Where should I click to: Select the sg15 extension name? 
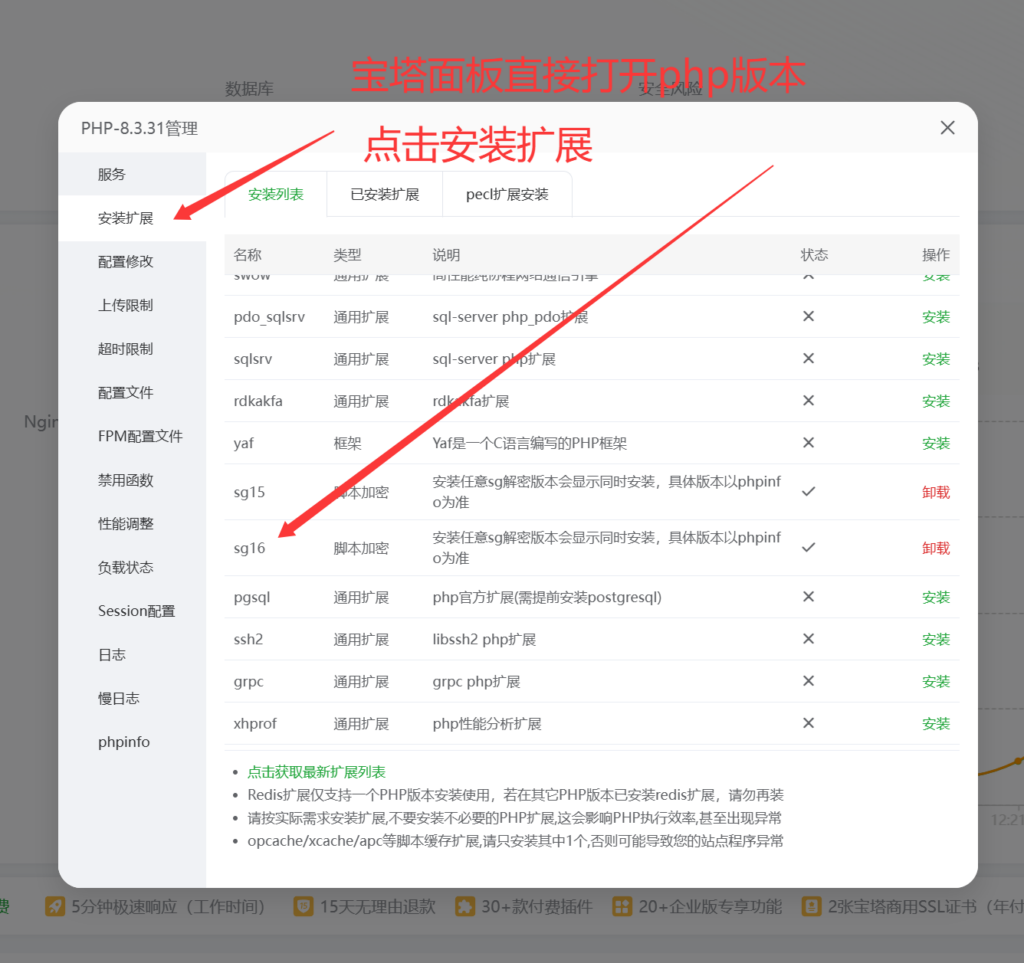(x=249, y=492)
